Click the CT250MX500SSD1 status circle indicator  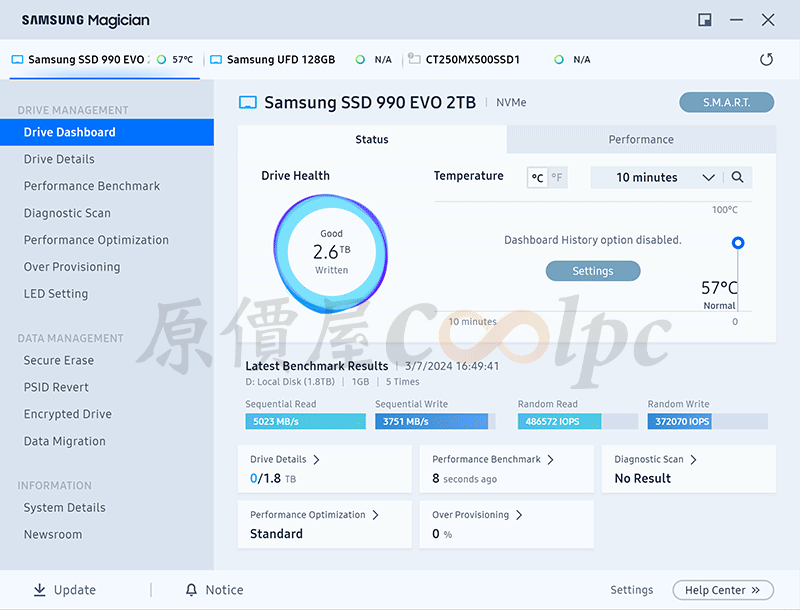(x=559, y=60)
